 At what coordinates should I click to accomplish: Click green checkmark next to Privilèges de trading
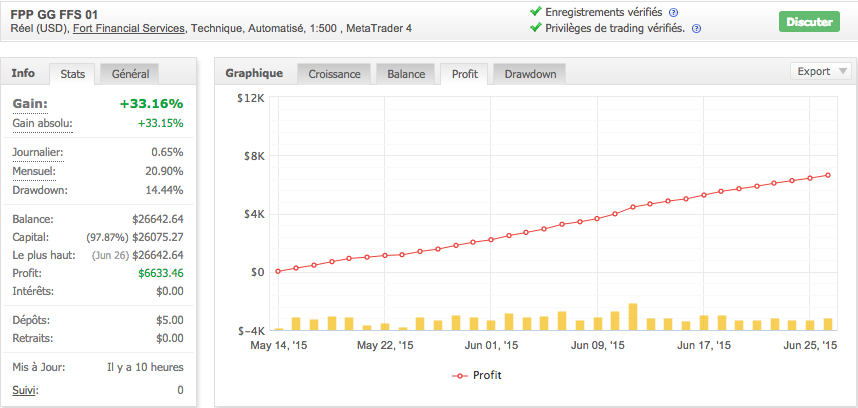tap(536, 28)
